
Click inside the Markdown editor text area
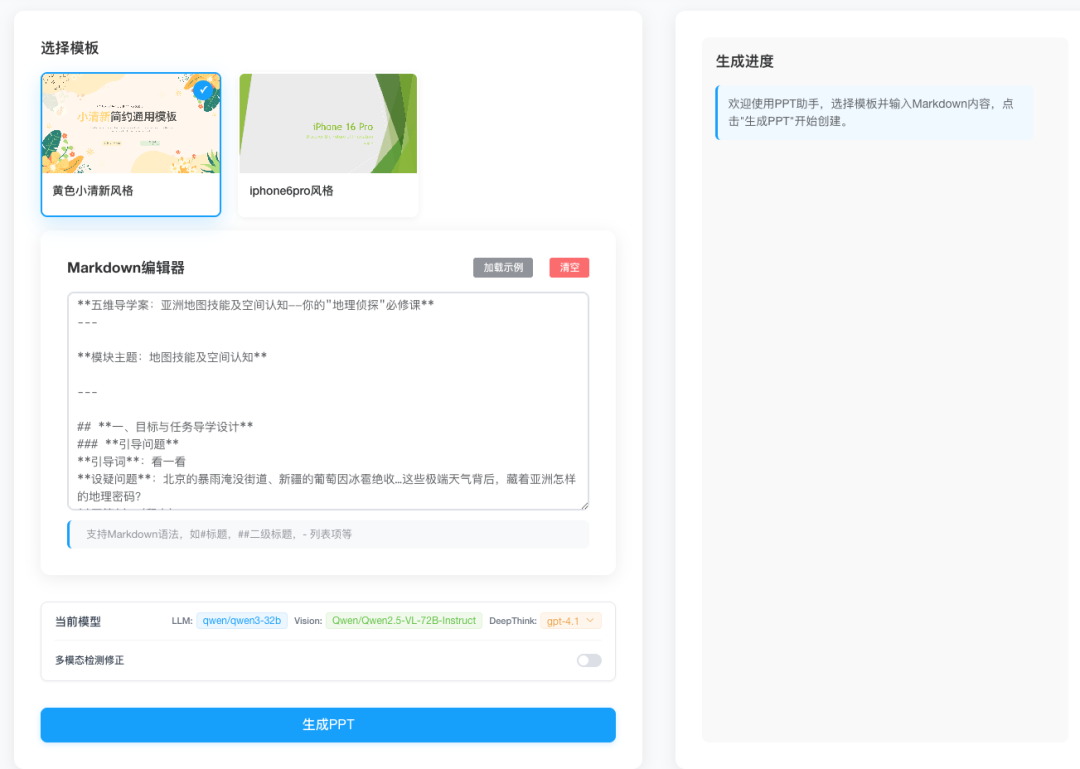point(328,400)
